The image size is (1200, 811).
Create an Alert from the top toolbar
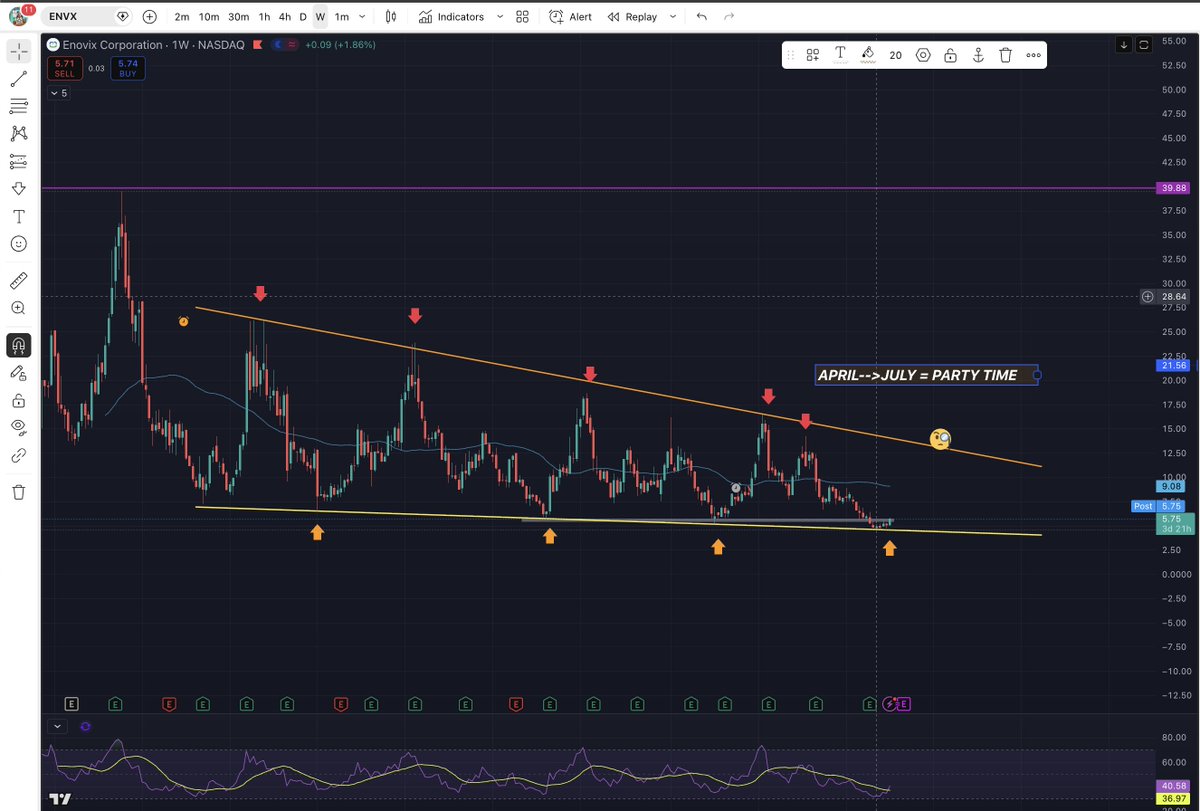coord(570,17)
